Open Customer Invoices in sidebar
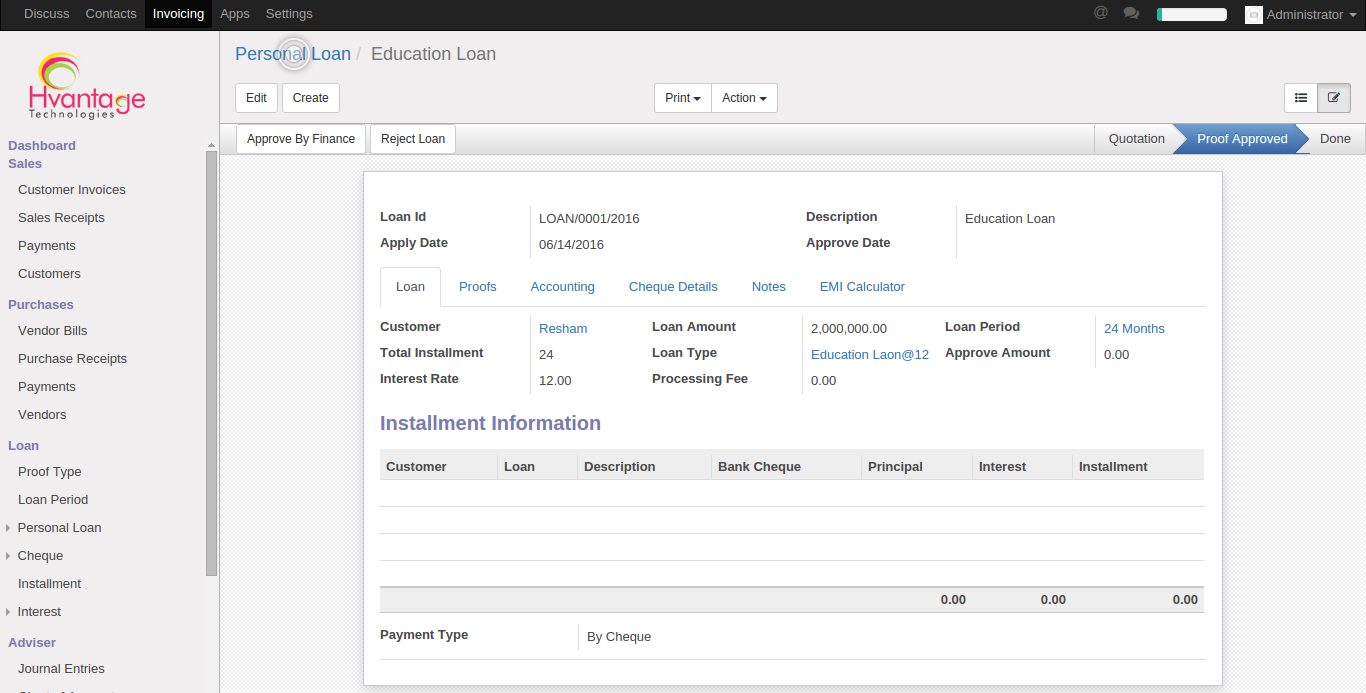 click(x=72, y=190)
